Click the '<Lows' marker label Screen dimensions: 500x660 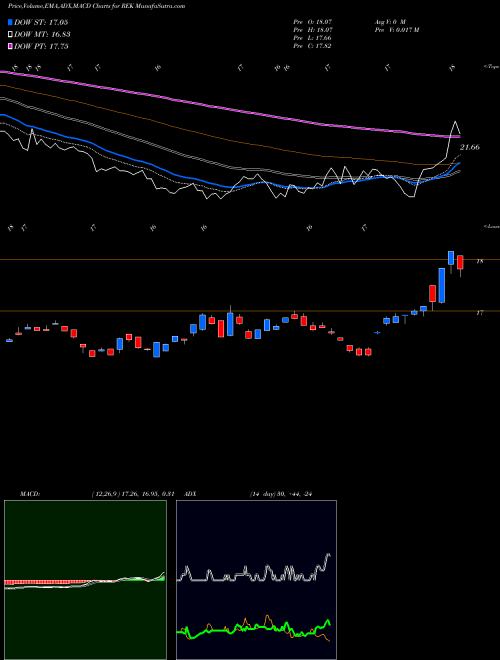click(491, 226)
